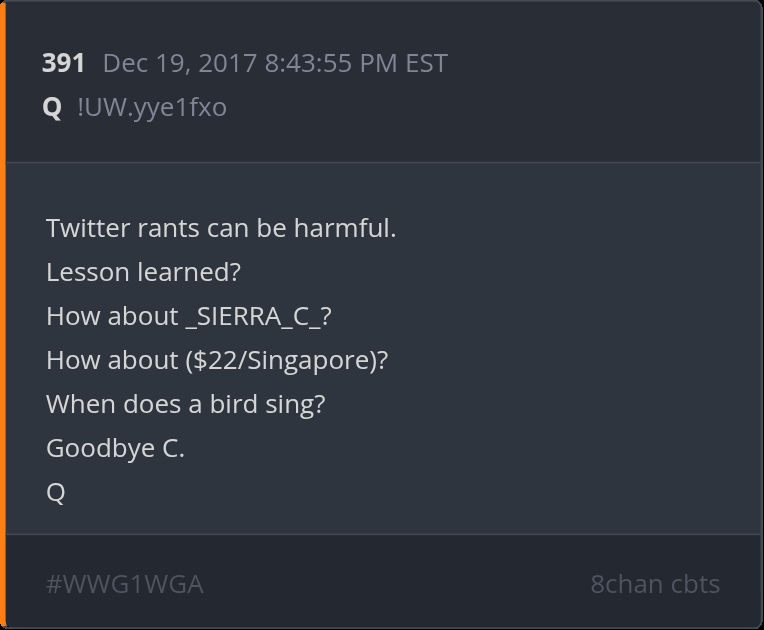Click the Goodbye C. line

click(115, 448)
